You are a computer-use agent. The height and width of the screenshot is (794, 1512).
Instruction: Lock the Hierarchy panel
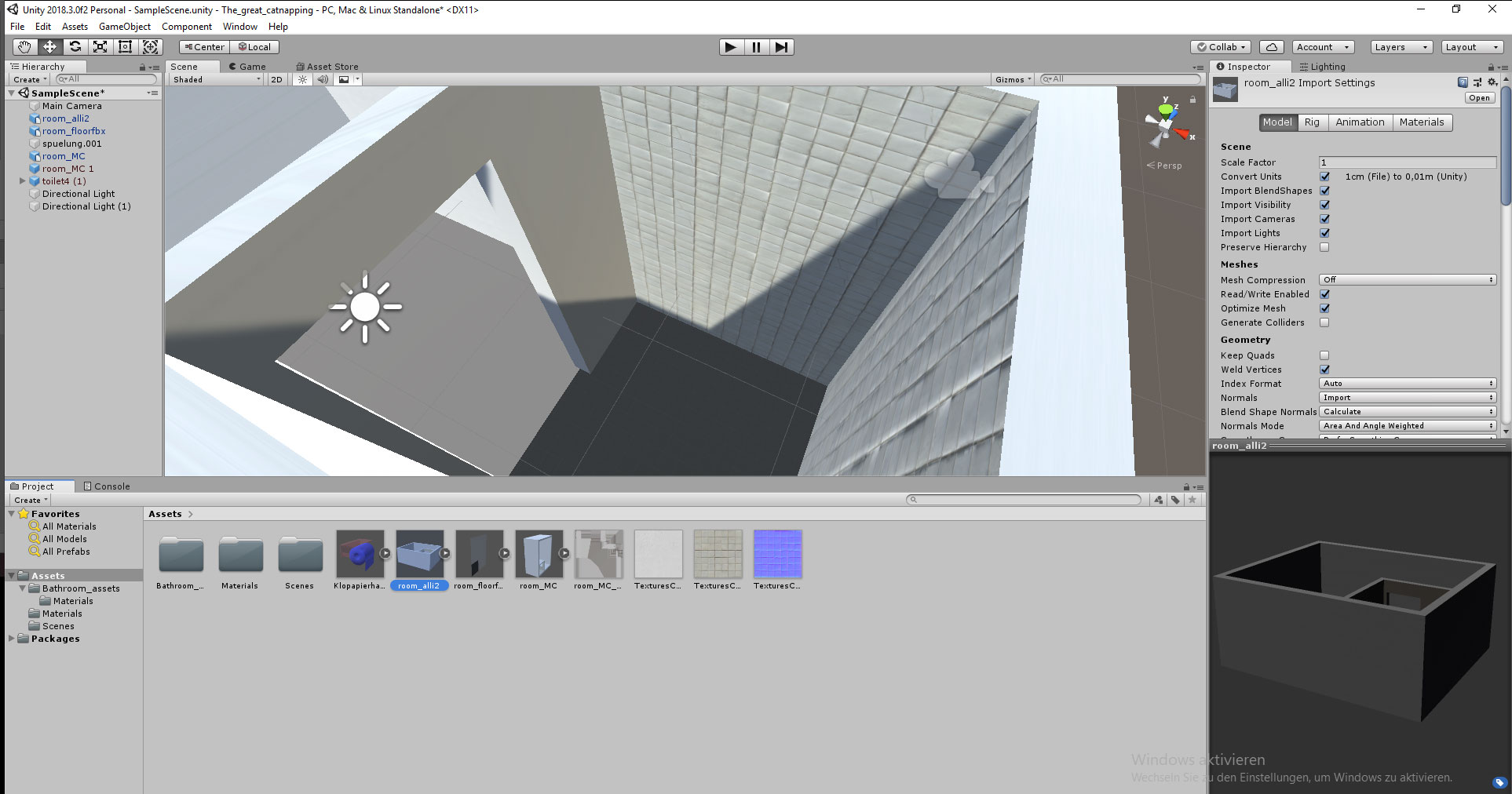pyautogui.click(x=142, y=67)
